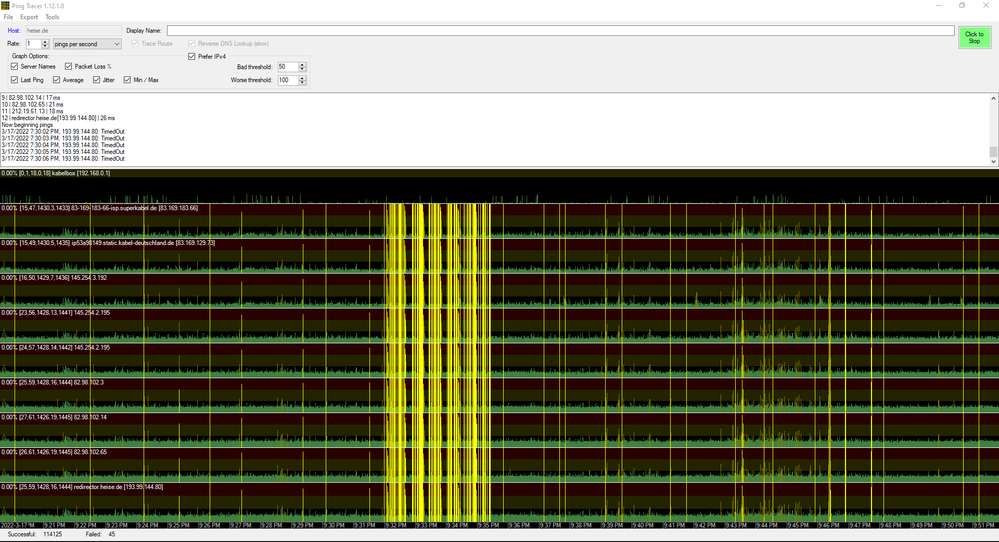Click the 9:51 PM time axis label
The height and width of the screenshot is (542, 999).
[984, 525]
